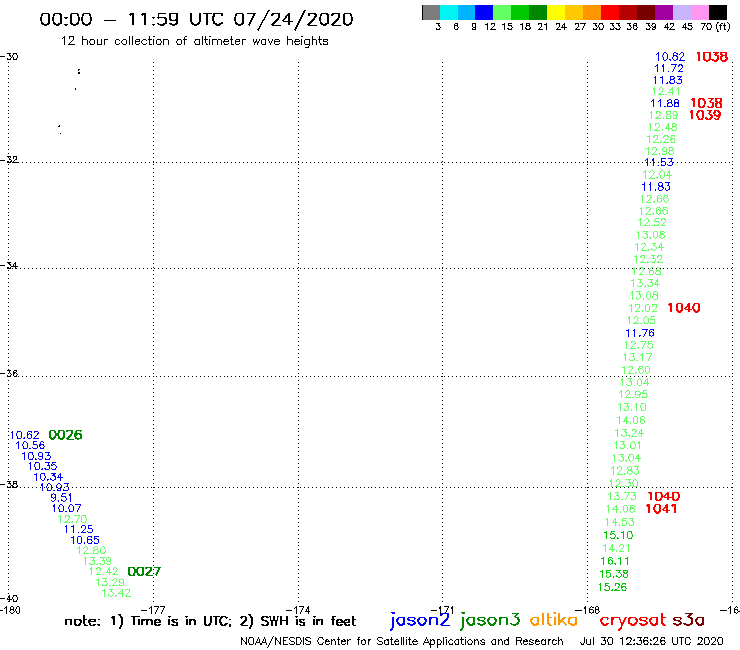
Task: Select the jason2 satellite legend label
Action: (420, 620)
